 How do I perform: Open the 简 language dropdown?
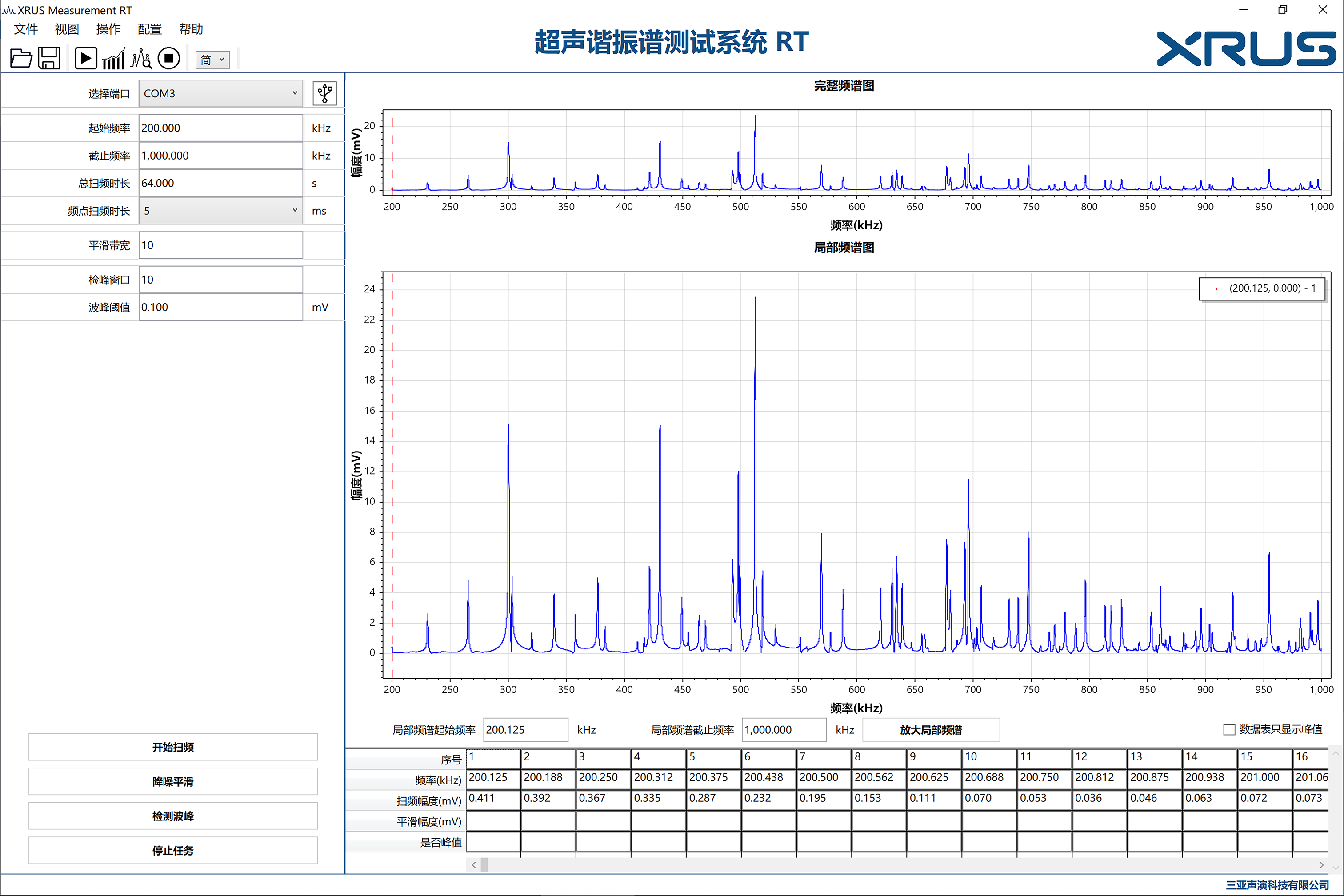point(212,60)
